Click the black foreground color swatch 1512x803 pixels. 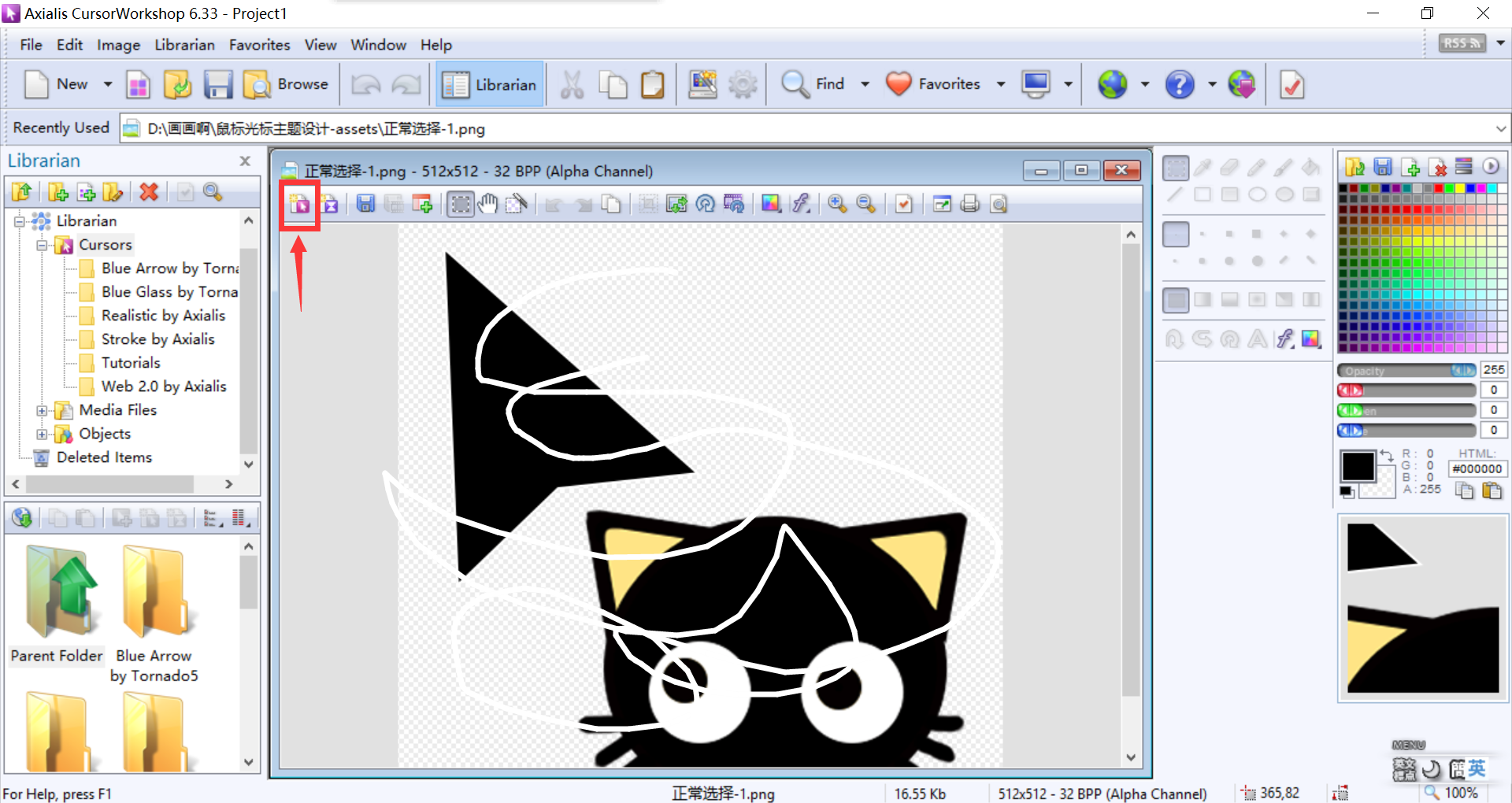[x=1358, y=467]
